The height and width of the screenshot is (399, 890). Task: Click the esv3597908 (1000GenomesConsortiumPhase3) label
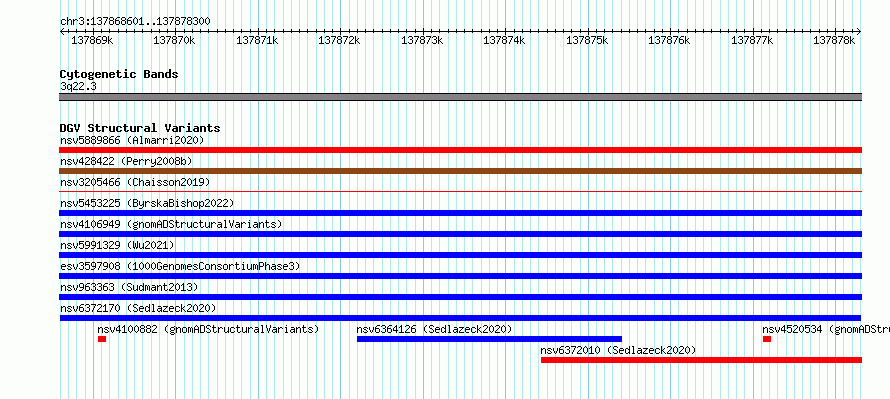[x=180, y=266]
